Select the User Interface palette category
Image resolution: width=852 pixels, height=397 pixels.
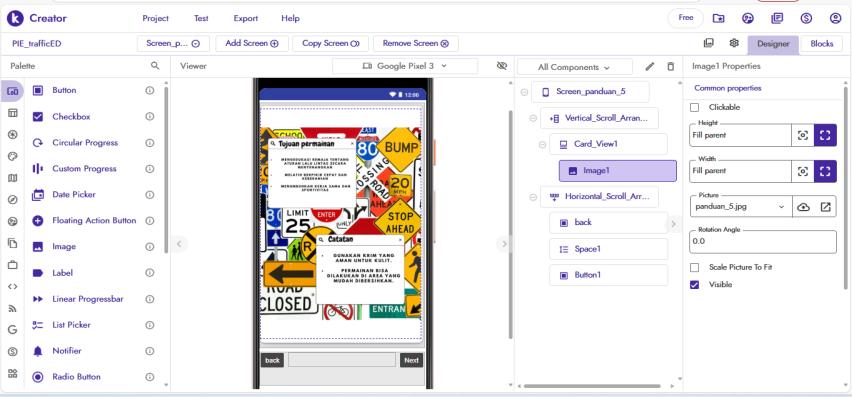[x=12, y=91]
